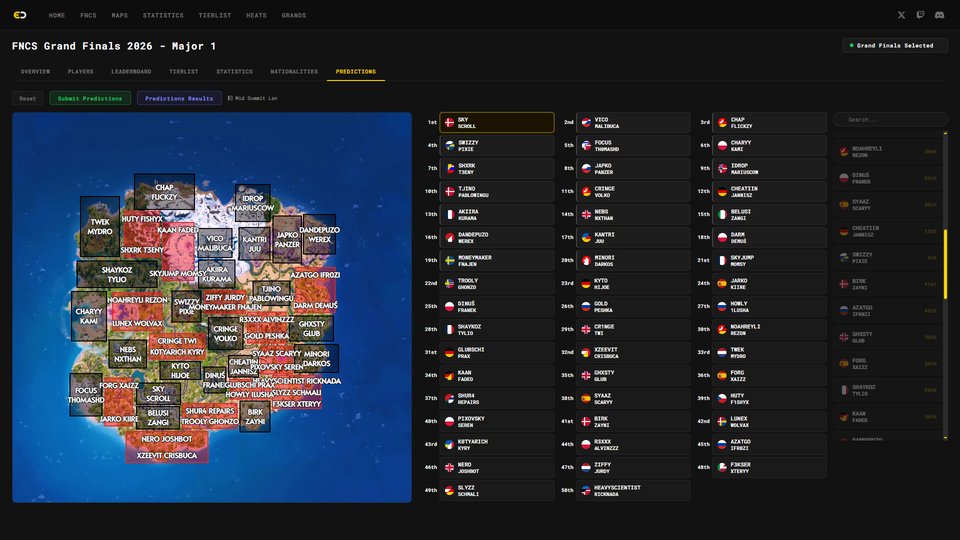Click the flag icon beside Swizzy Pixie

(x=449, y=146)
